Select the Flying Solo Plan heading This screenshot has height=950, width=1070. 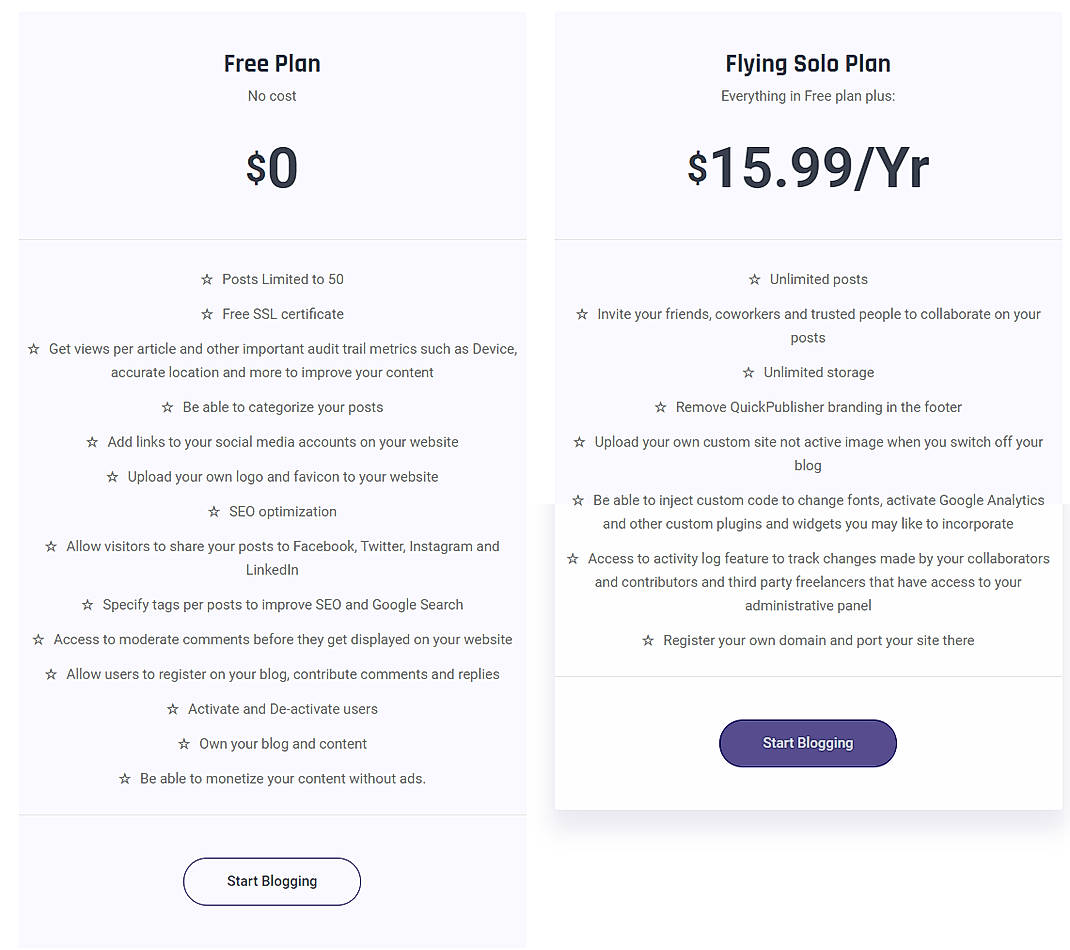(807, 63)
